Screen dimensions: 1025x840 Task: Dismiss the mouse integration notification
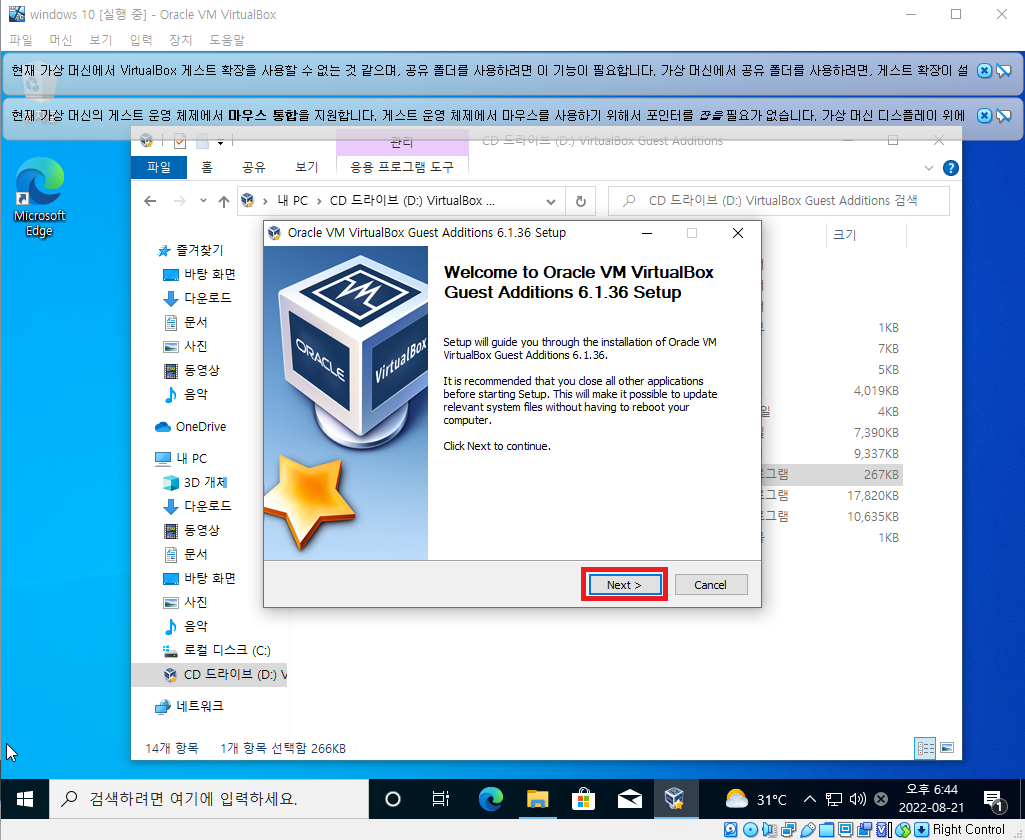tap(984, 116)
